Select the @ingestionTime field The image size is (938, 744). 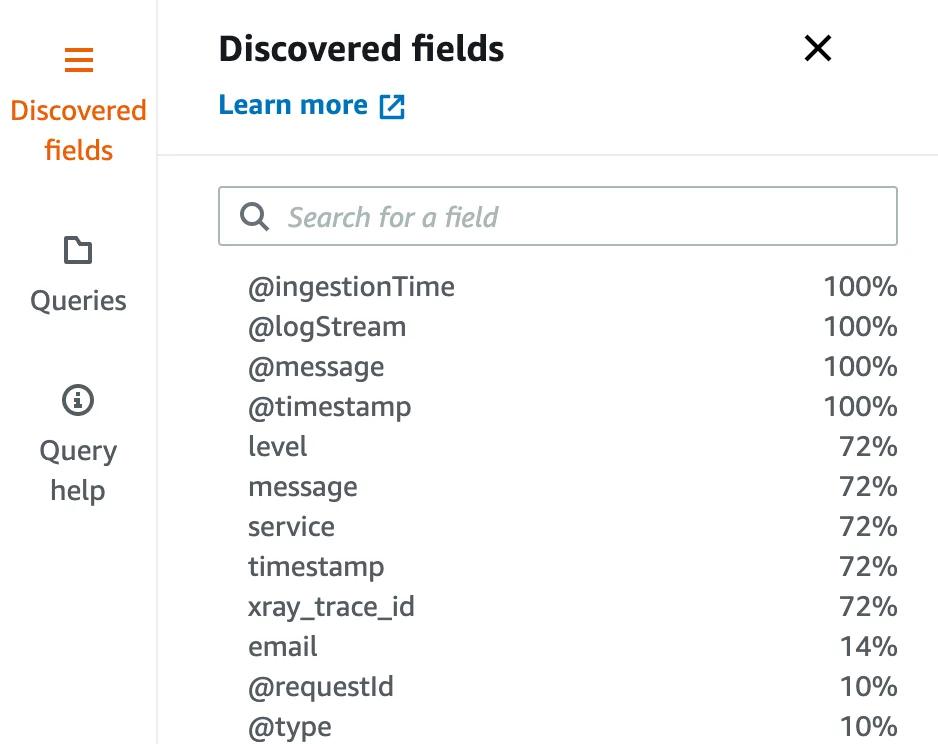tap(352, 287)
